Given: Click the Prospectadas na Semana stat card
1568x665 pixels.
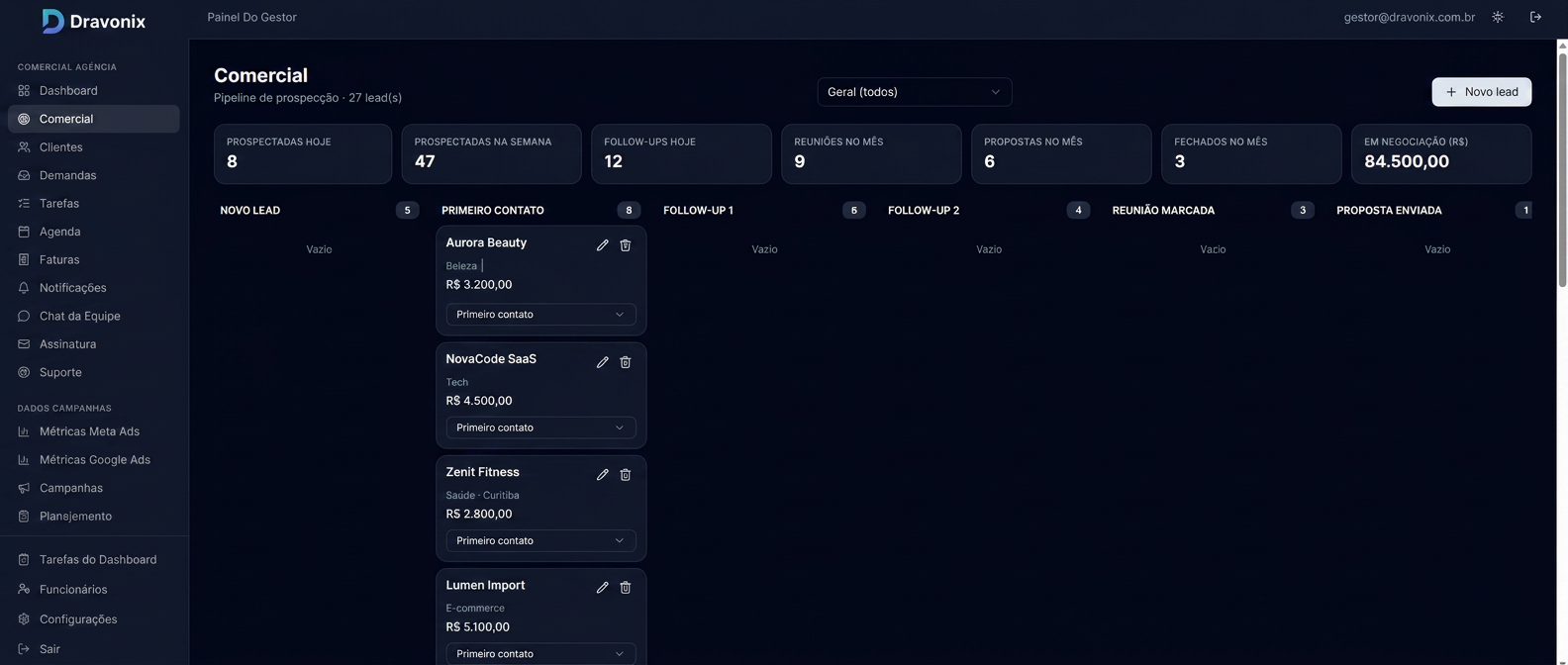Looking at the screenshot, I should 491,153.
